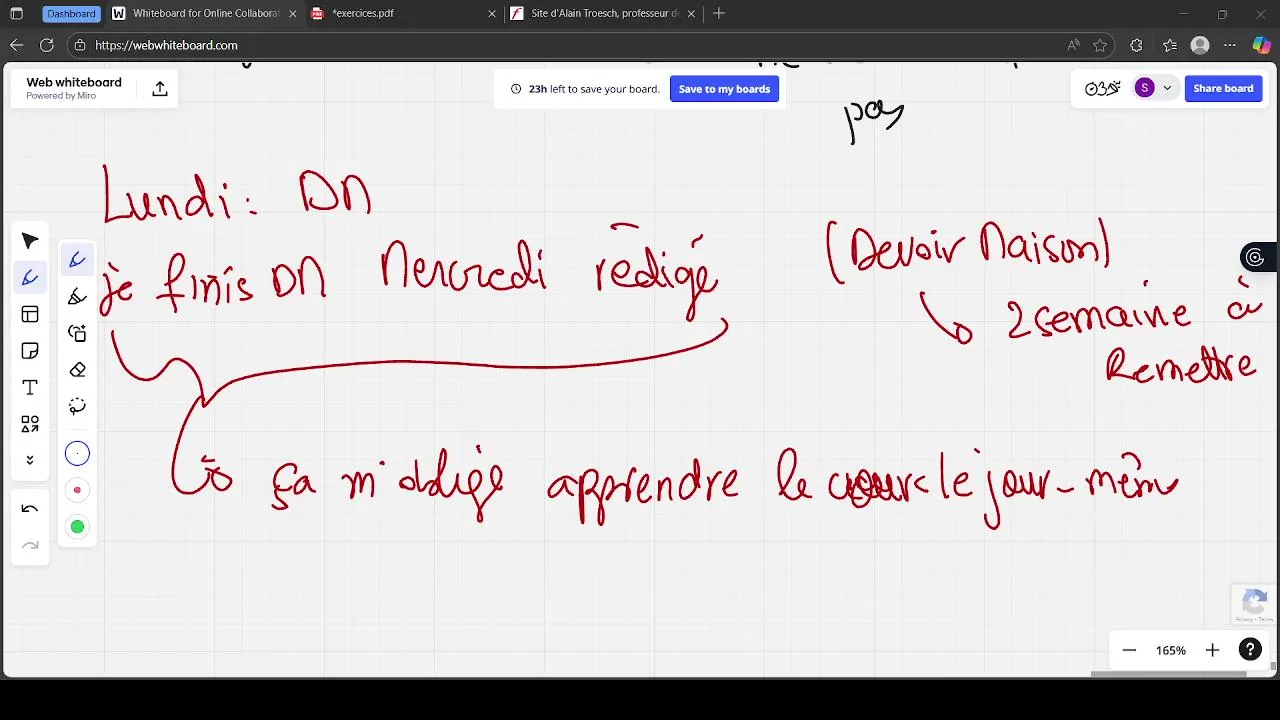Click the black floating side panel icon
This screenshot has height=720, width=1280.
[x=1256, y=258]
